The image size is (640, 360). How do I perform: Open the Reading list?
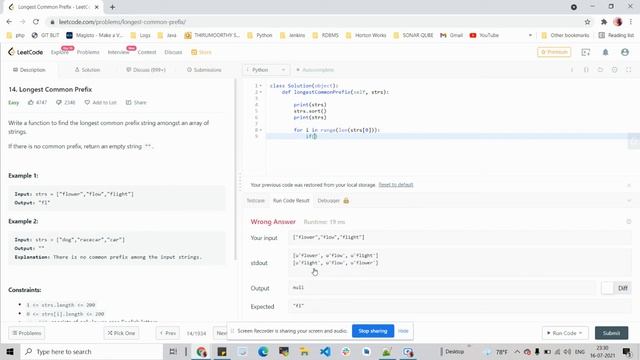click(616, 36)
